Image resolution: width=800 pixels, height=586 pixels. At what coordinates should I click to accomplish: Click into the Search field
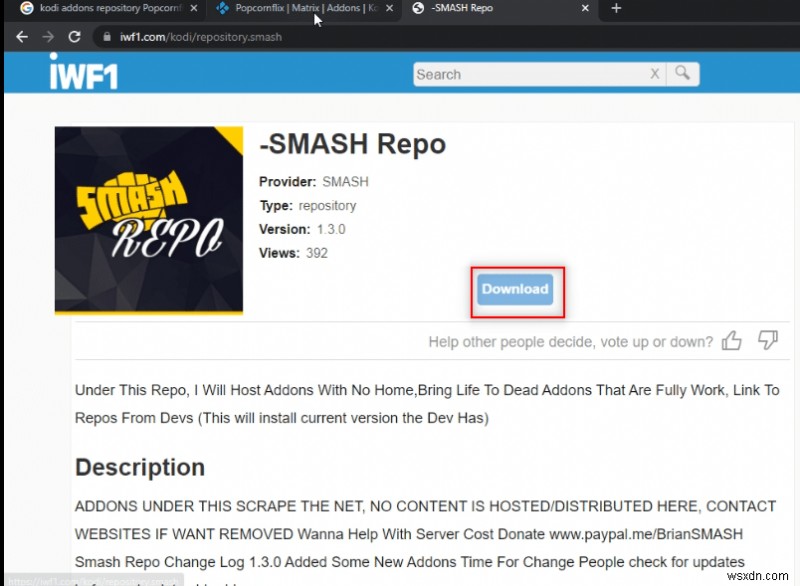(530, 74)
